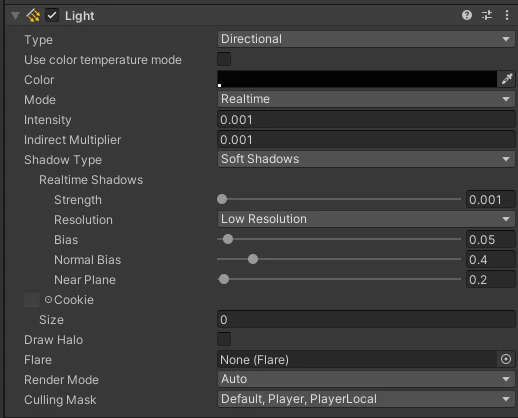Disable the Light component checkbox
The height and width of the screenshot is (418, 518).
click(52, 15)
